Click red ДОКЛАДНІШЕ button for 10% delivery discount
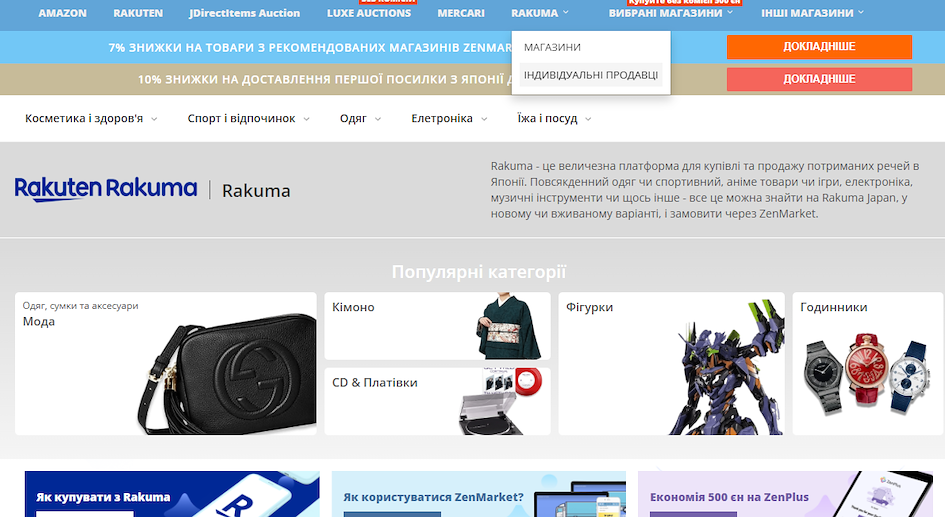 [x=819, y=79]
